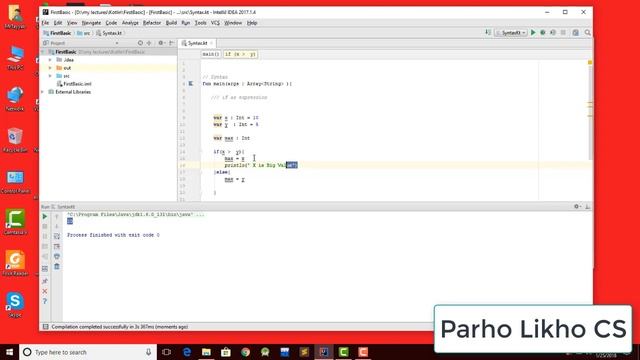
Task: Open the Analyze menu
Action: pos(130,23)
